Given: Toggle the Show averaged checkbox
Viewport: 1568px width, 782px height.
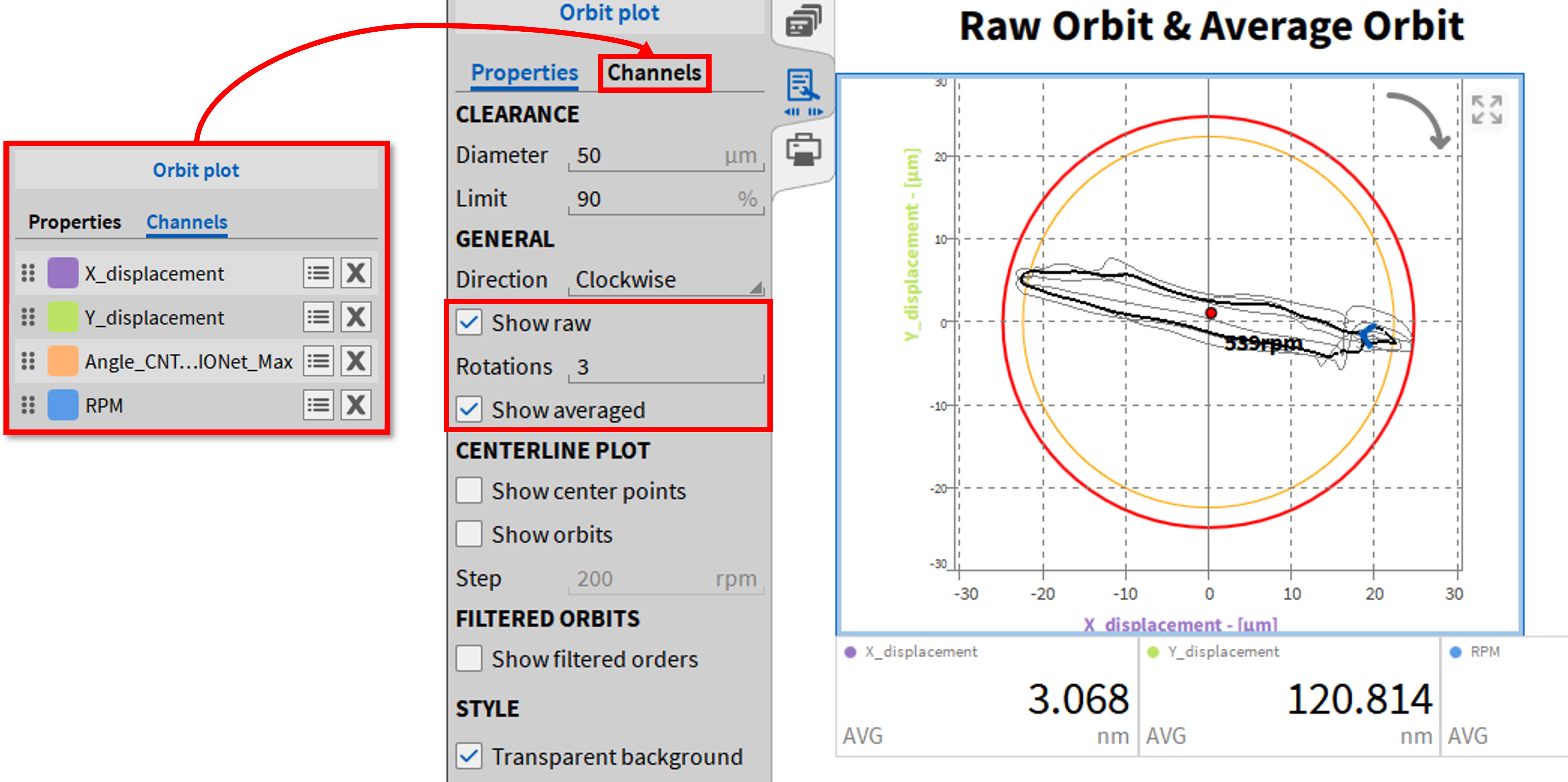Looking at the screenshot, I should click(469, 409).
